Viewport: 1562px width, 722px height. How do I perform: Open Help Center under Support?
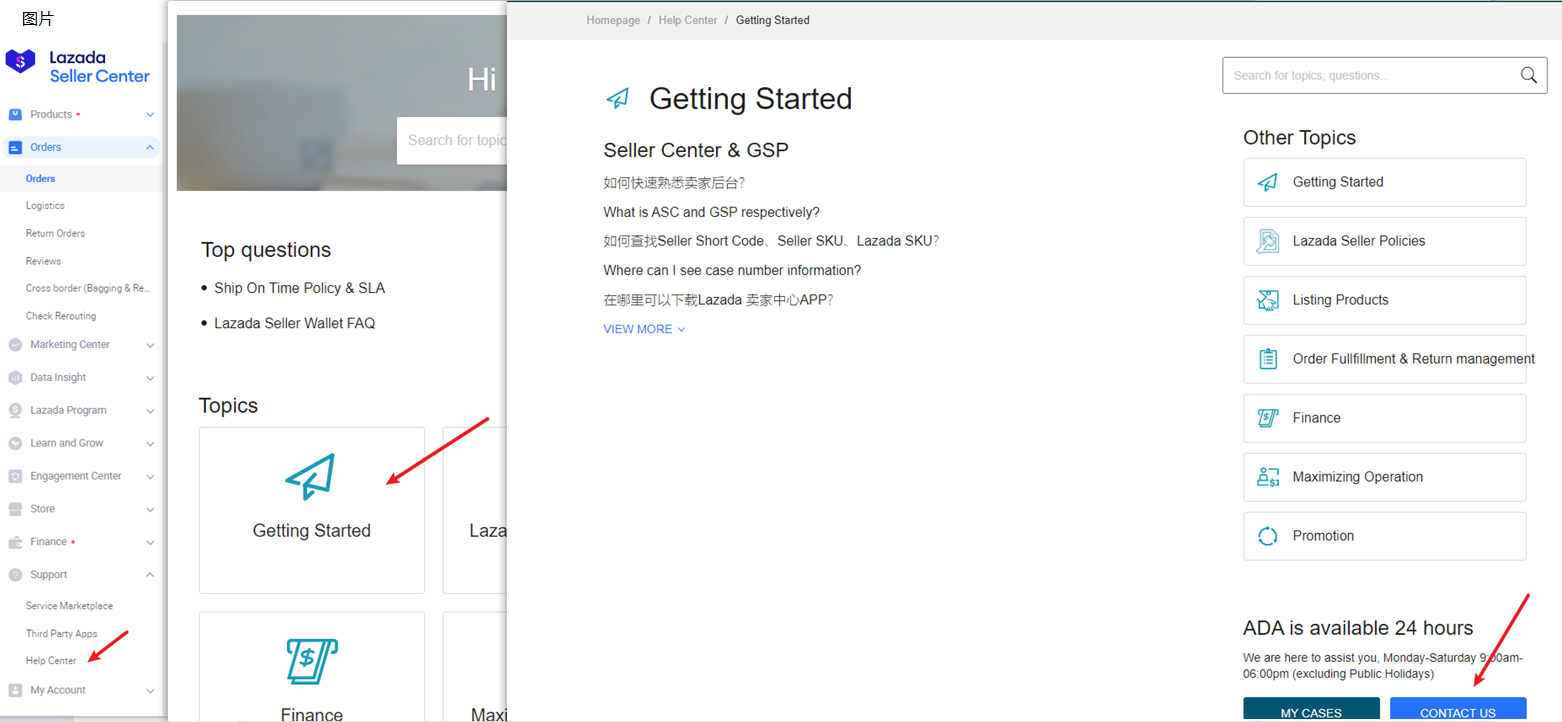pos(51,661)
